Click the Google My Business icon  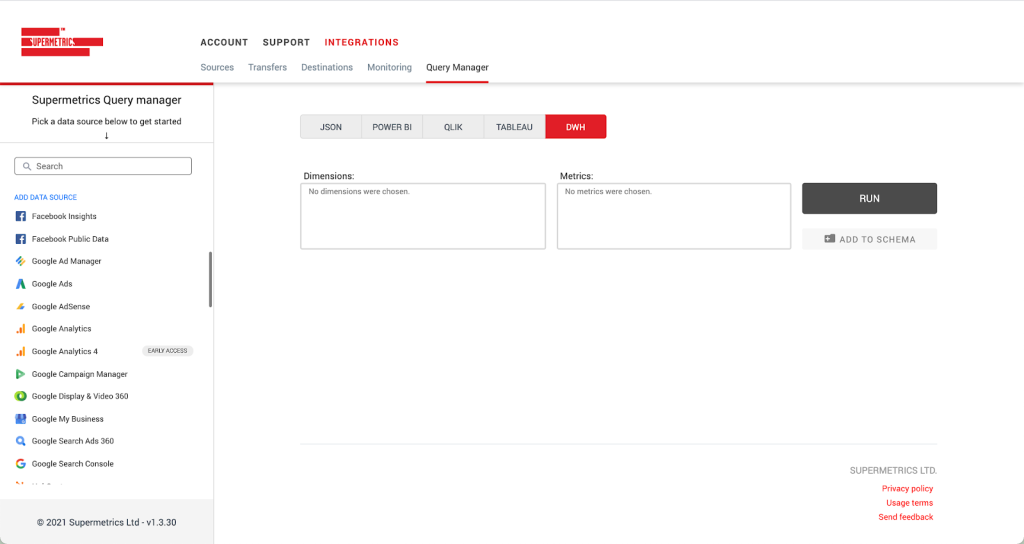(x=20, y=419)
